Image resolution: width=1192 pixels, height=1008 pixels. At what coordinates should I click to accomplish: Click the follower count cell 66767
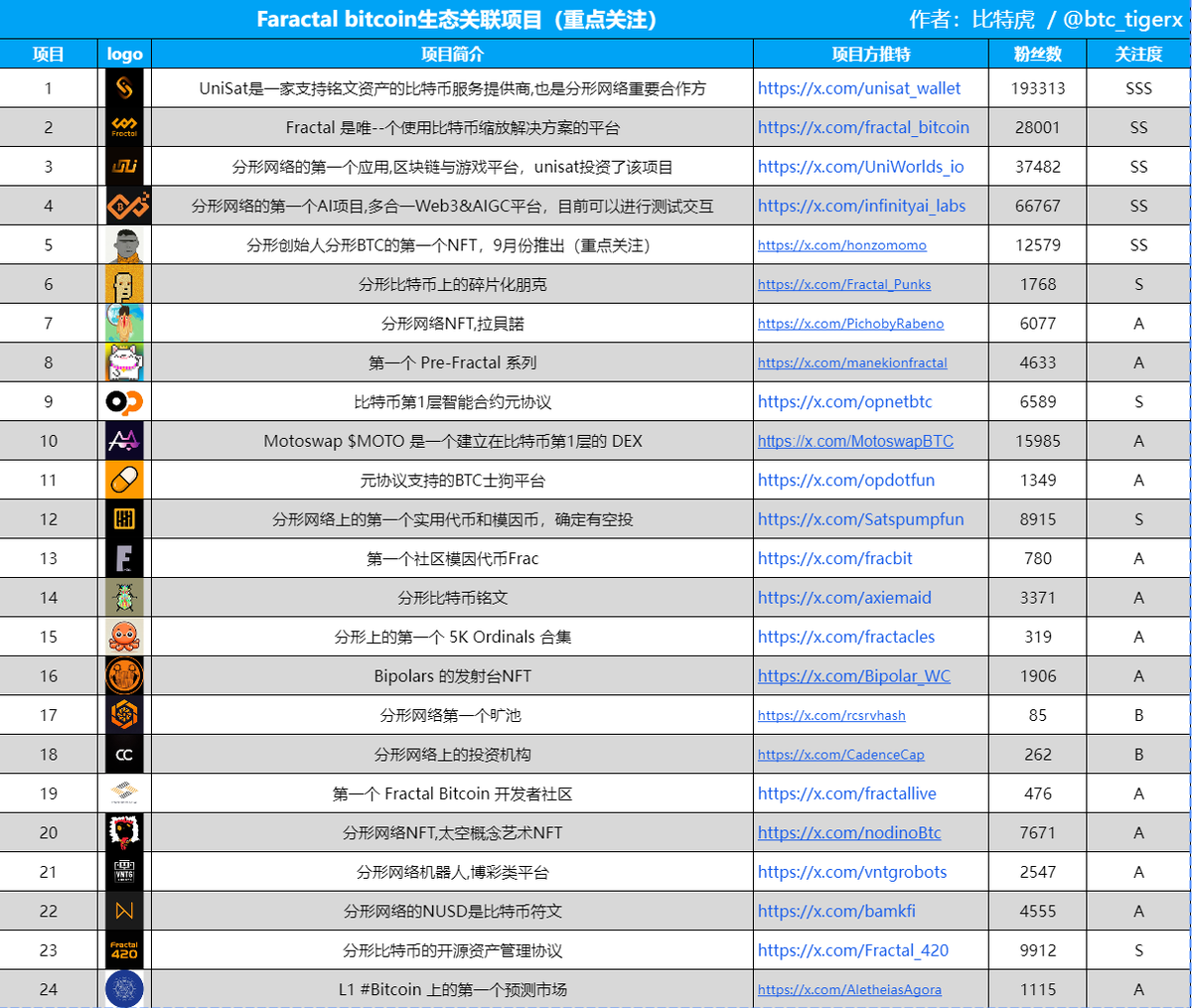click(x=1038, y=206)
